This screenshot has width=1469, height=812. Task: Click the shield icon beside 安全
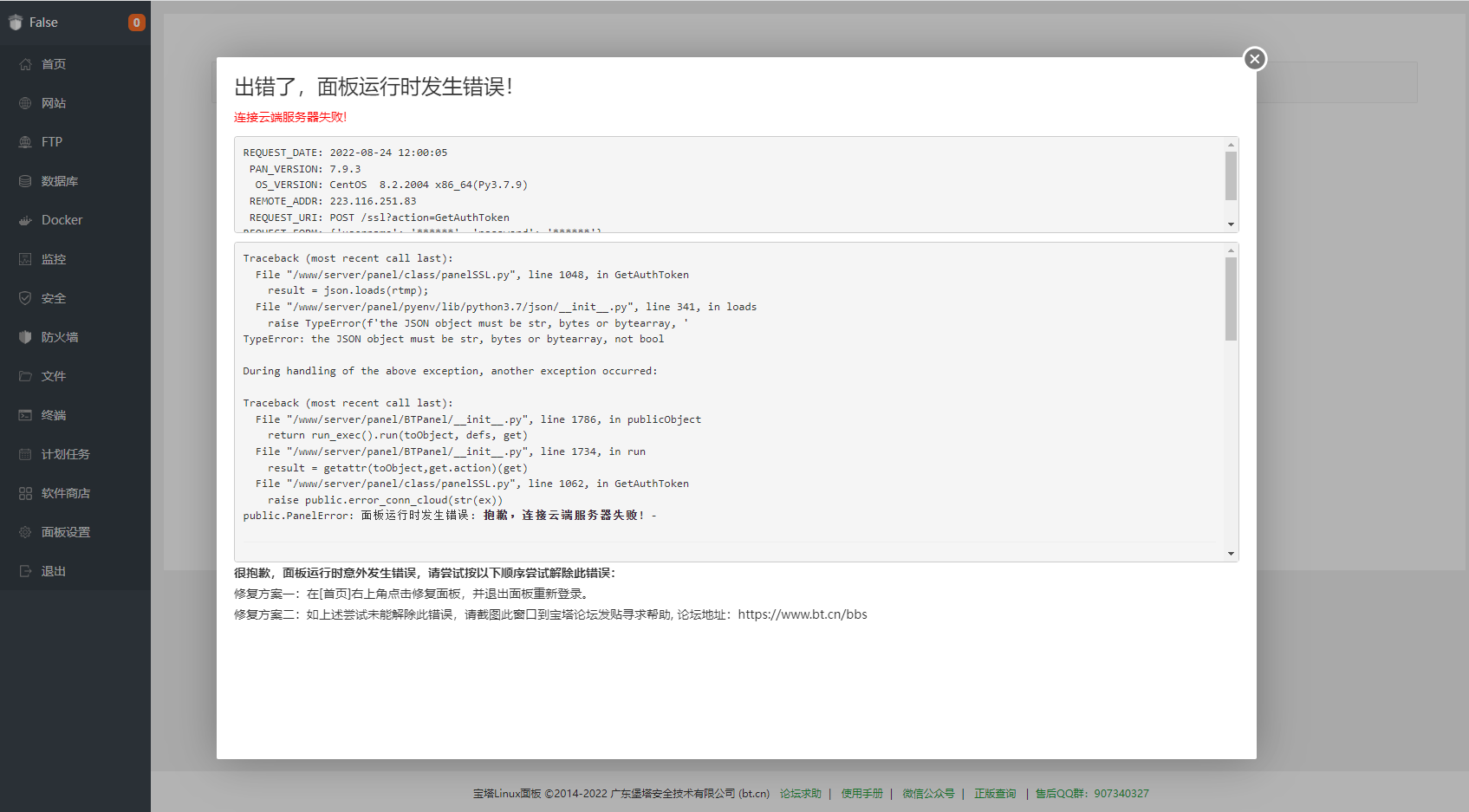click(x=25, y=298)
